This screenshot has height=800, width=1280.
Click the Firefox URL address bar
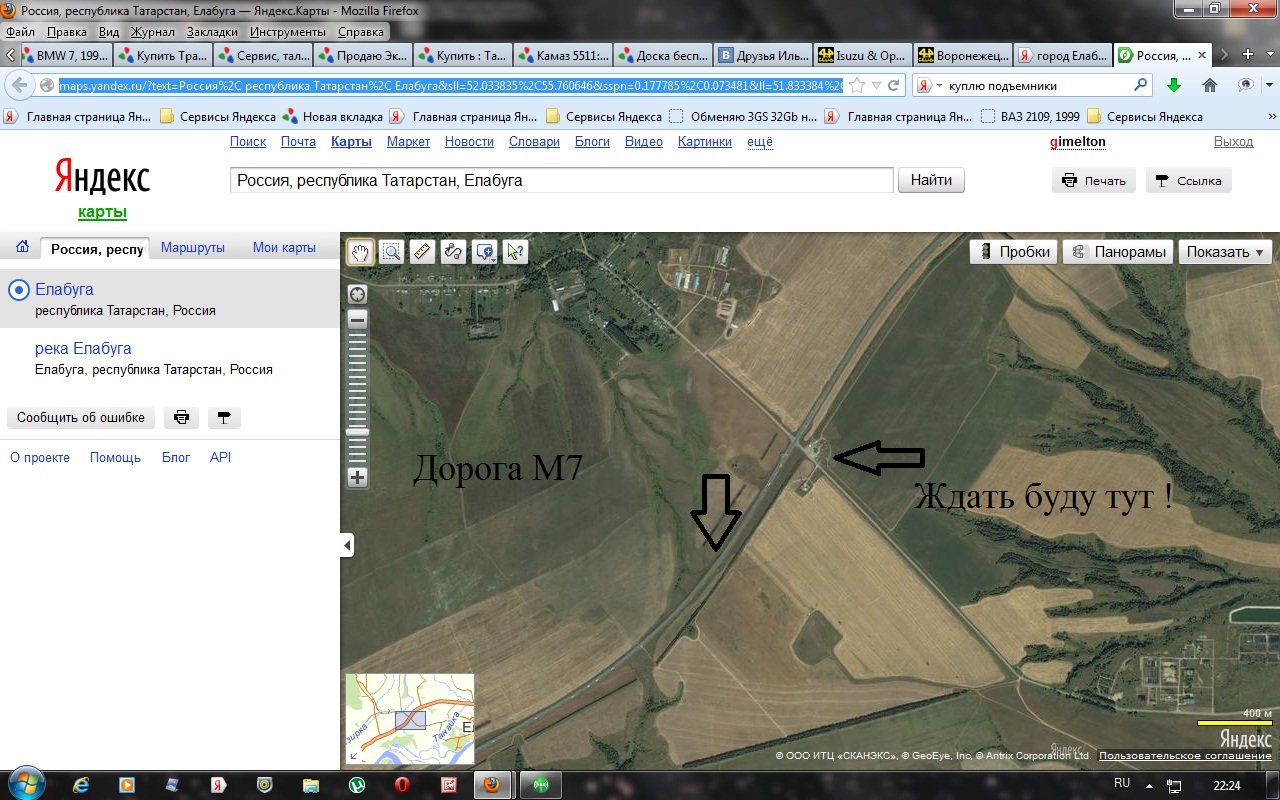450,86
